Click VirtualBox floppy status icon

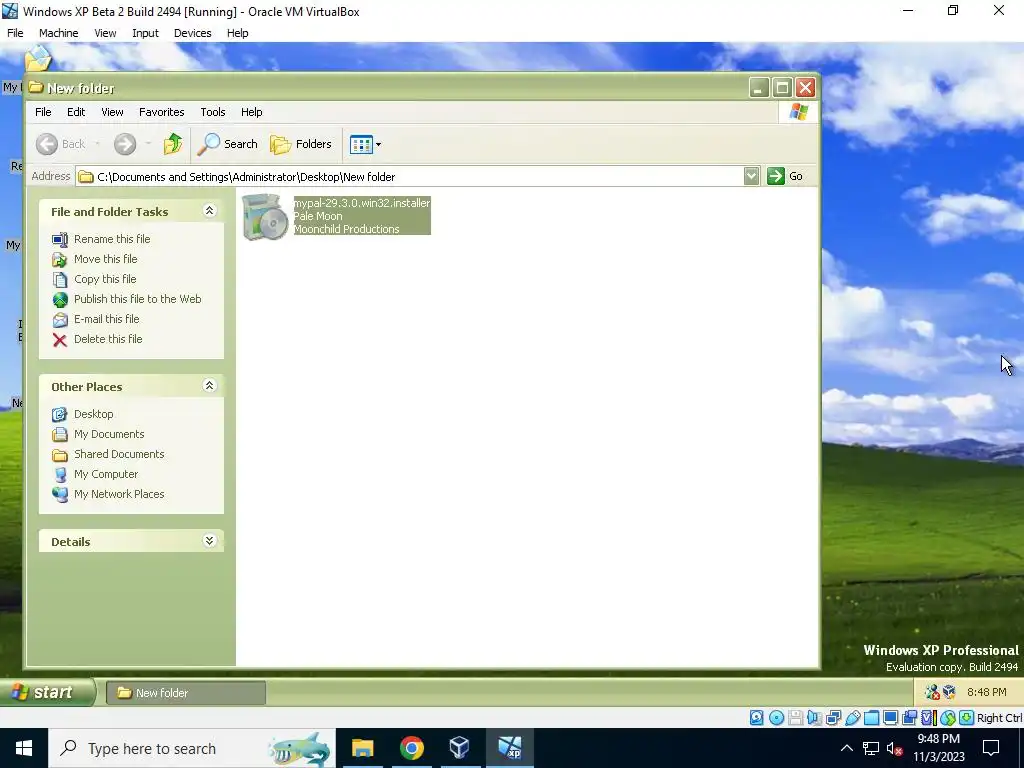[795, 718]
